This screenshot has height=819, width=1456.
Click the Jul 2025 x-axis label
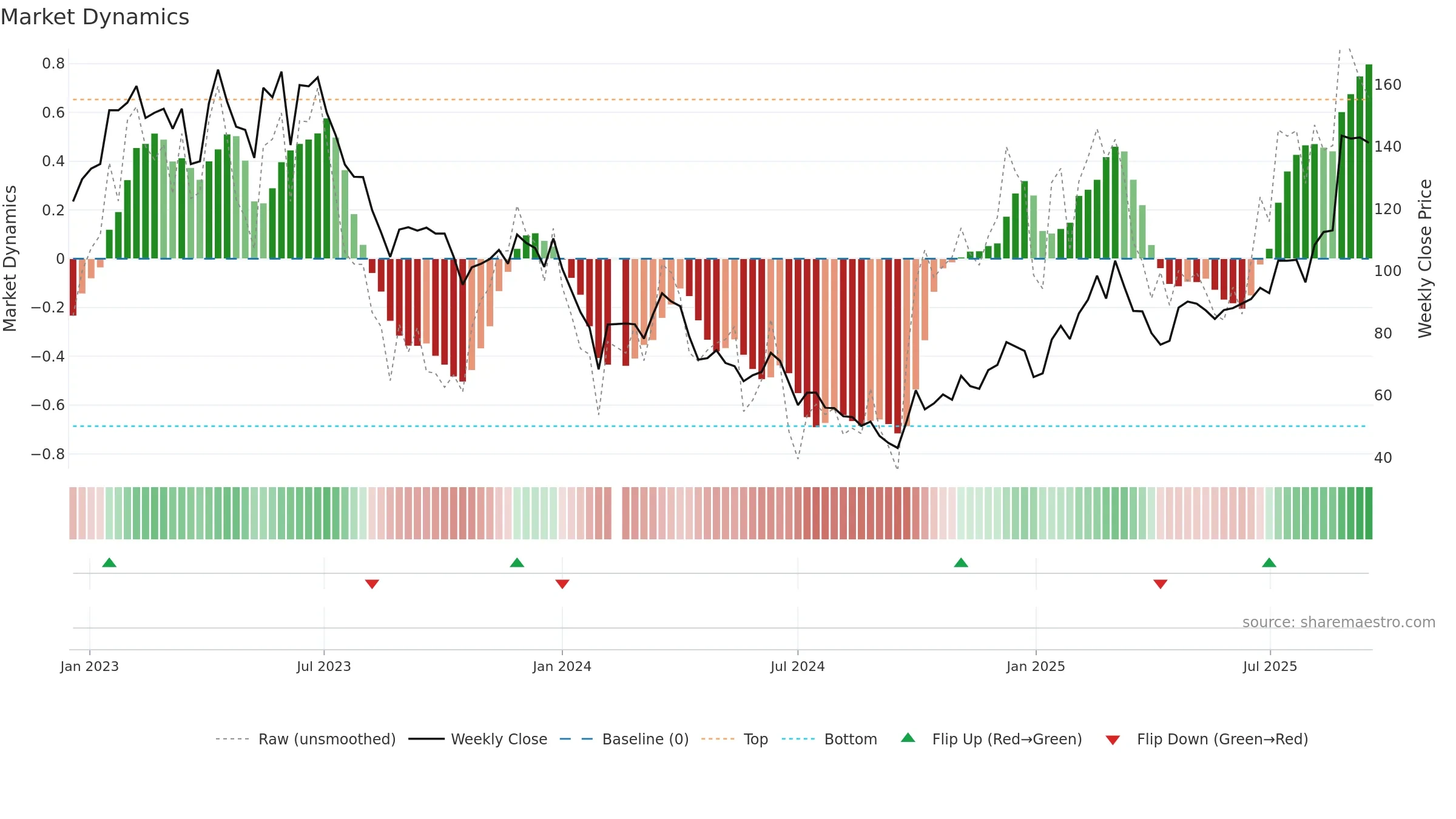pyautogui.click(x=1270, y=666)
